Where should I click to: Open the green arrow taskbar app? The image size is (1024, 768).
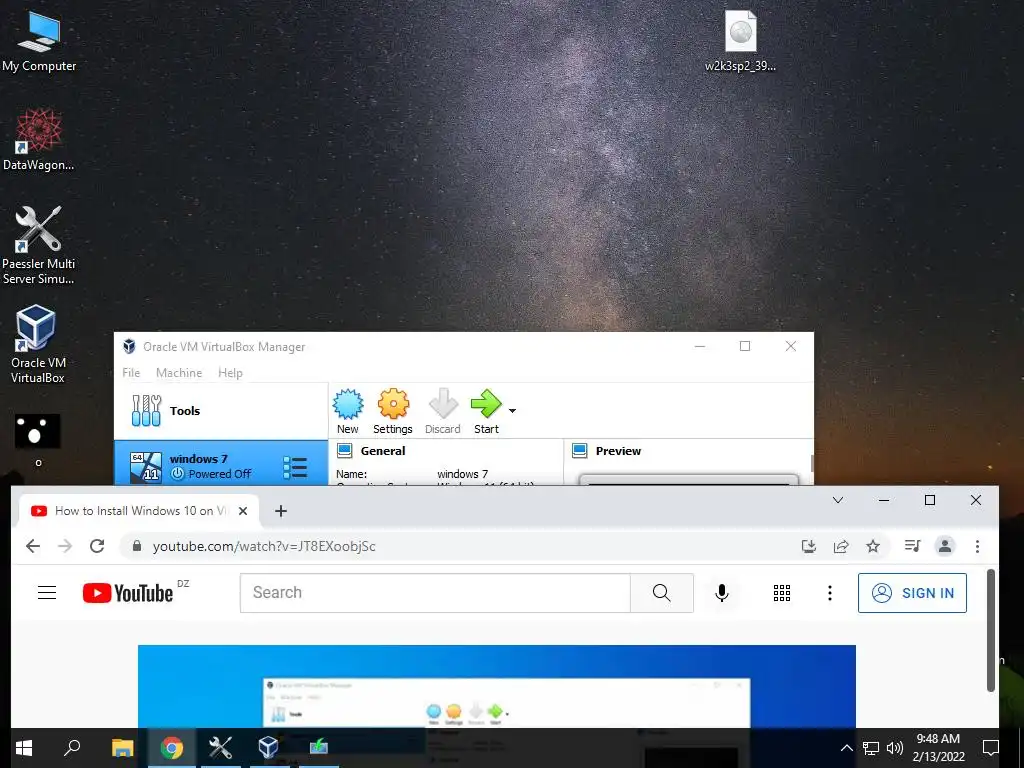319,748
